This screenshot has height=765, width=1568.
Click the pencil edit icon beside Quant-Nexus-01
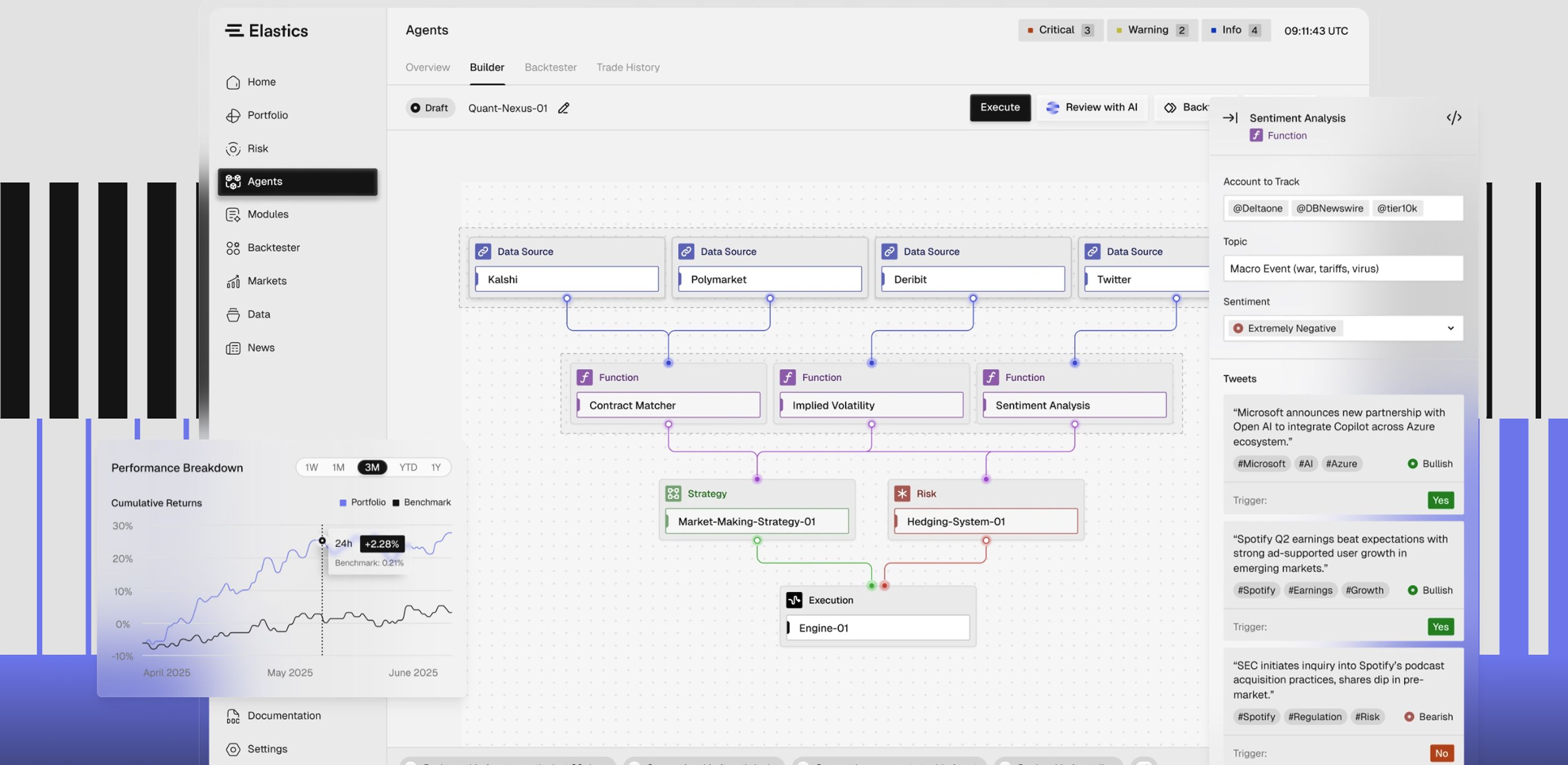point(564,108)
